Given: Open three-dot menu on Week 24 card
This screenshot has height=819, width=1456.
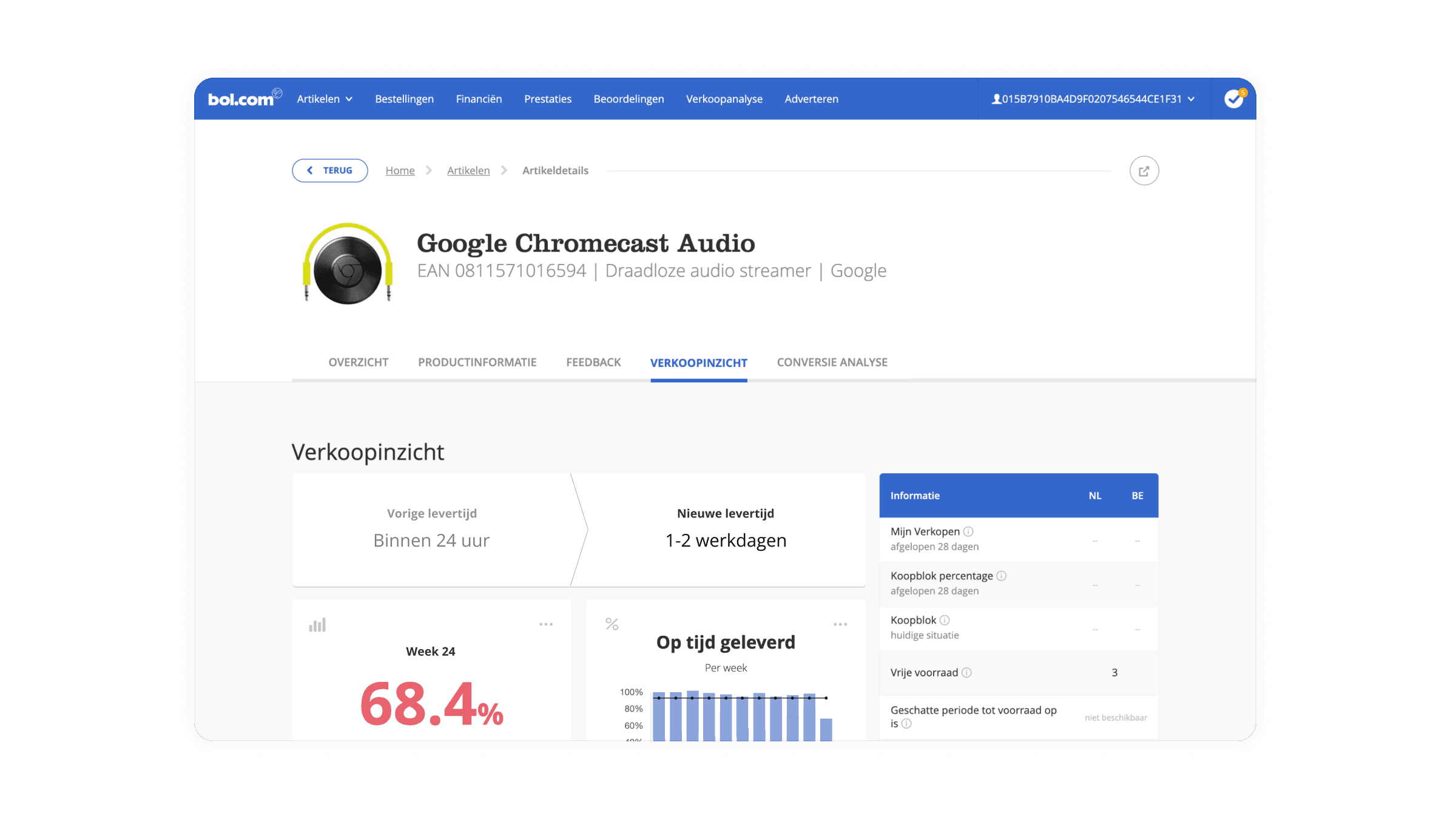Looking at the screenshot, I should pos(545,624).
